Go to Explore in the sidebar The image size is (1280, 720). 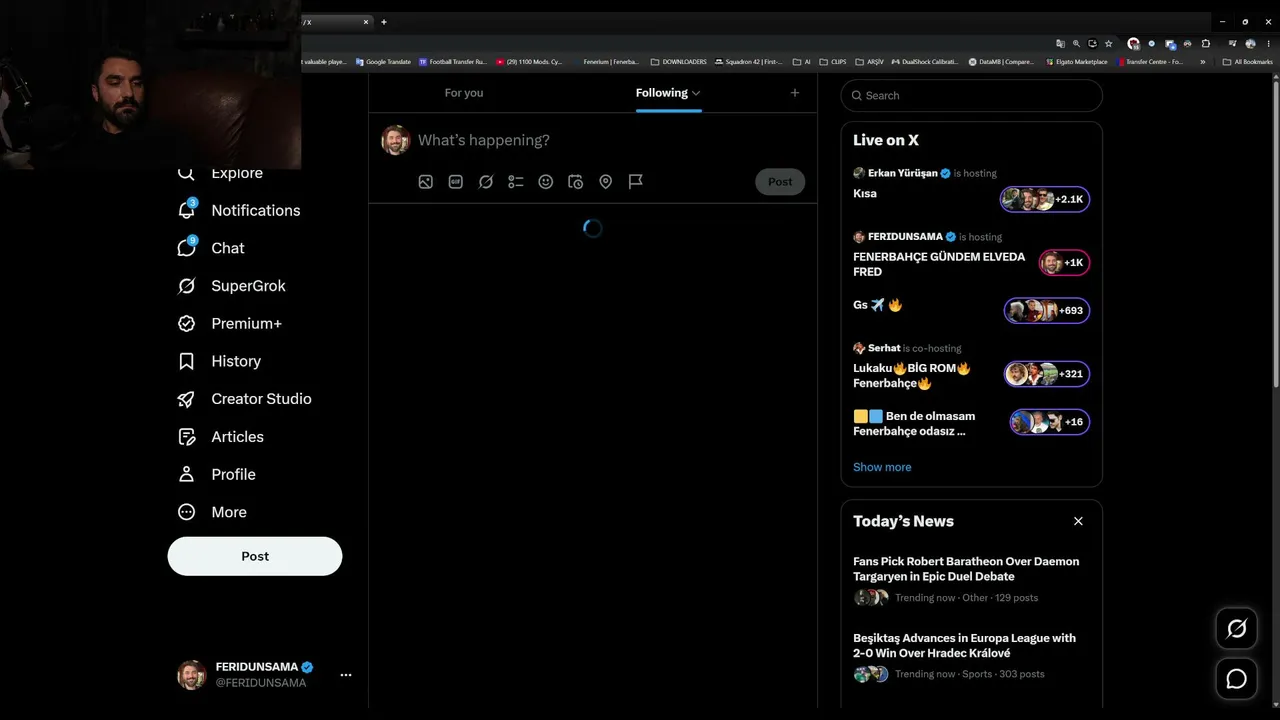pyautogui.click(x=237, y=173)
